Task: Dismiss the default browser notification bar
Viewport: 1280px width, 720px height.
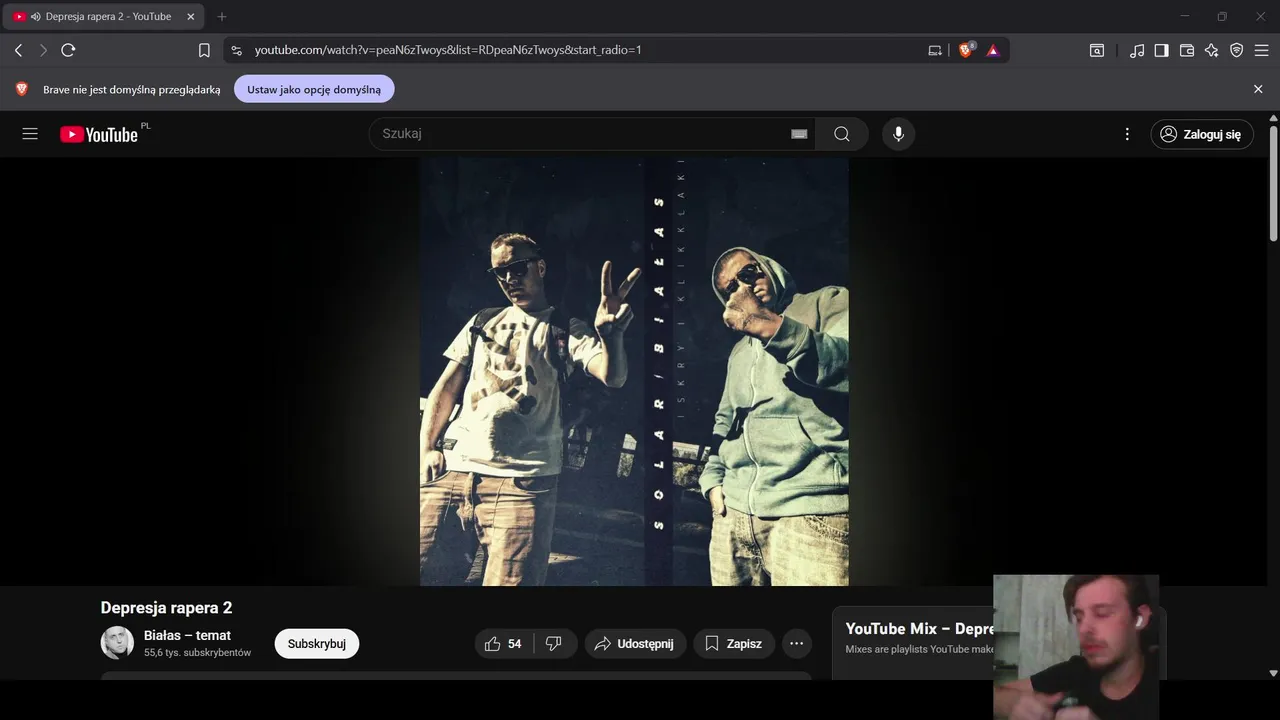Action: [x=1258, y=89]
